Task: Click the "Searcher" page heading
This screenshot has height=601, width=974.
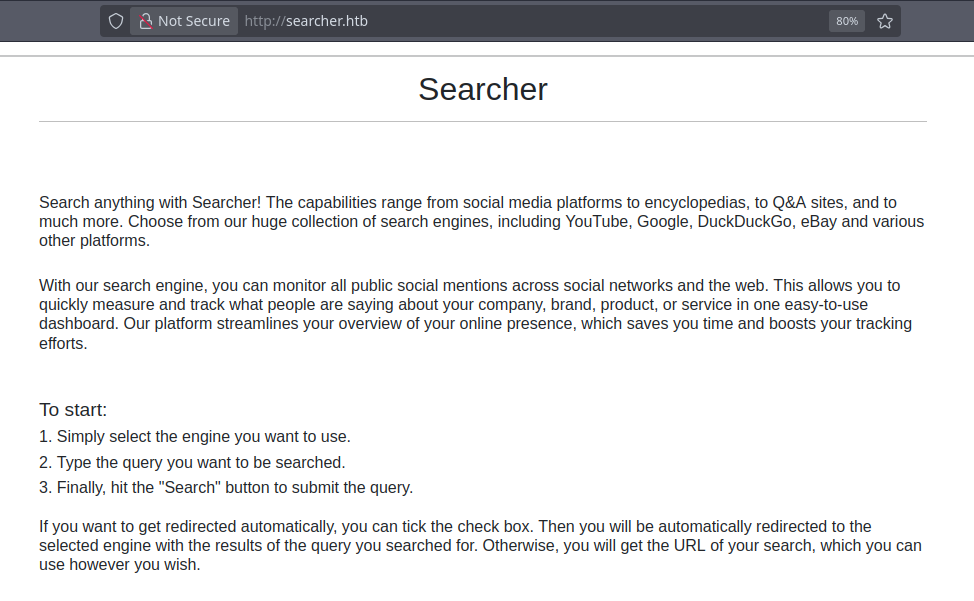Action: coord(482,89)
